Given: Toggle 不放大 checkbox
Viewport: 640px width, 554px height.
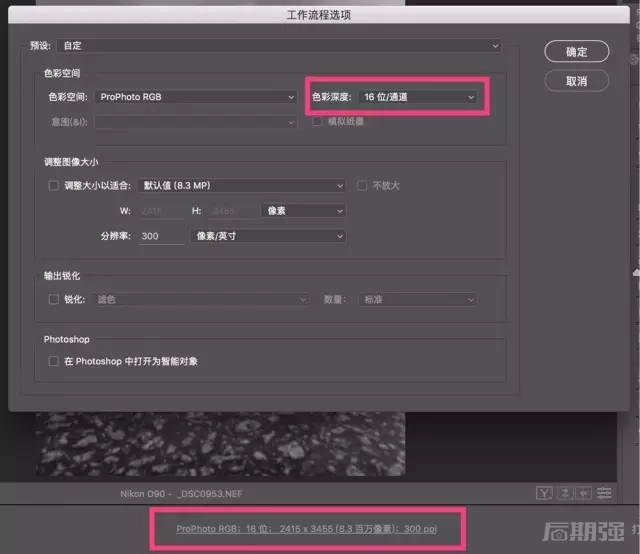Looking at the screenshot, I should point(362,186).
